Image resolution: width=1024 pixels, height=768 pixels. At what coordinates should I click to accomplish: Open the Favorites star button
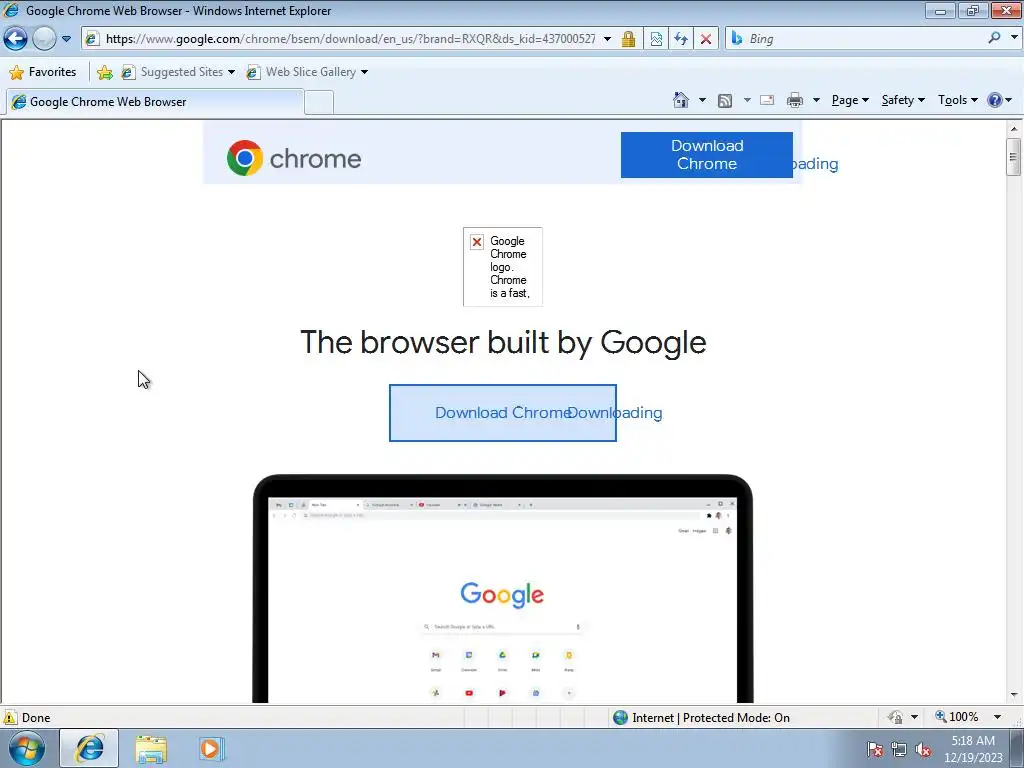[44, 72]
